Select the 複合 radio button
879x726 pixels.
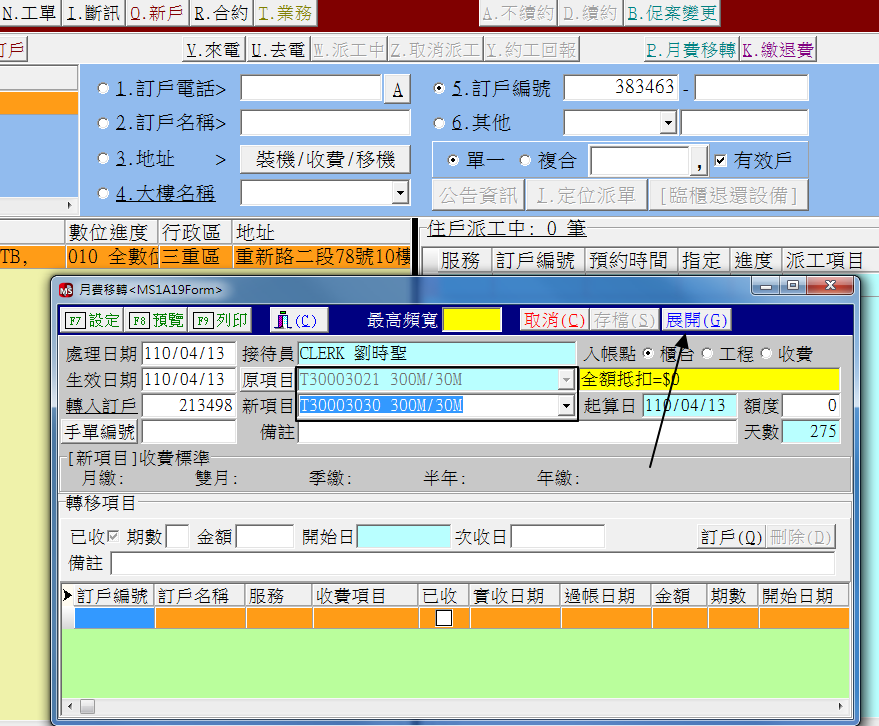(x=525, y=161)
